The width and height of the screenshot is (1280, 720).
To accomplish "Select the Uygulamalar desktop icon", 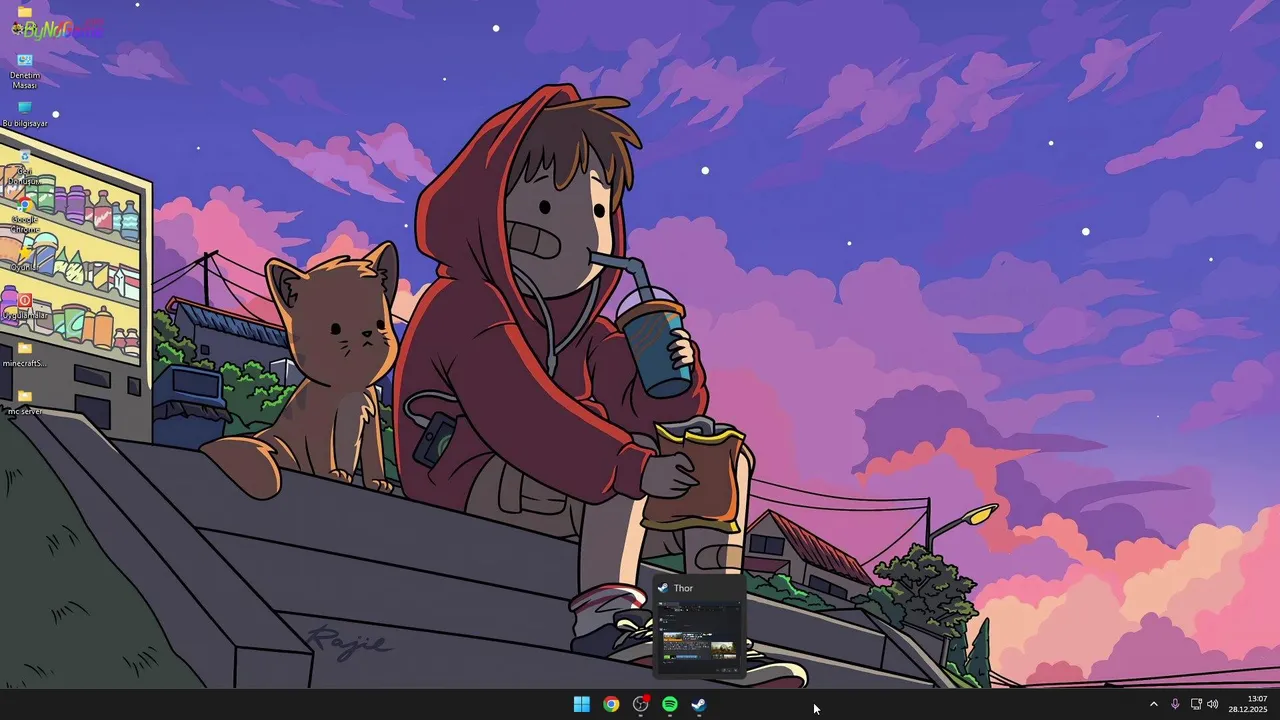I will point(25,306).
